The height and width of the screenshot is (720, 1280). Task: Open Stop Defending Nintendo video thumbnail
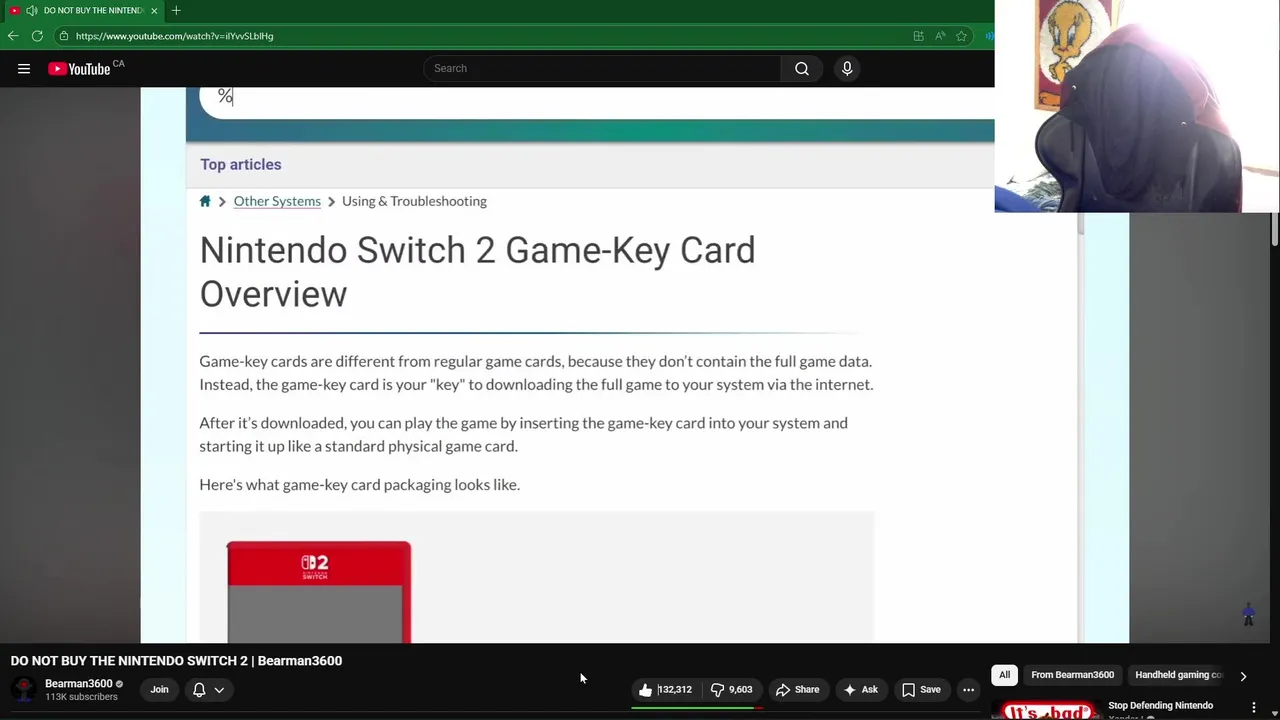click(1046, 709)
